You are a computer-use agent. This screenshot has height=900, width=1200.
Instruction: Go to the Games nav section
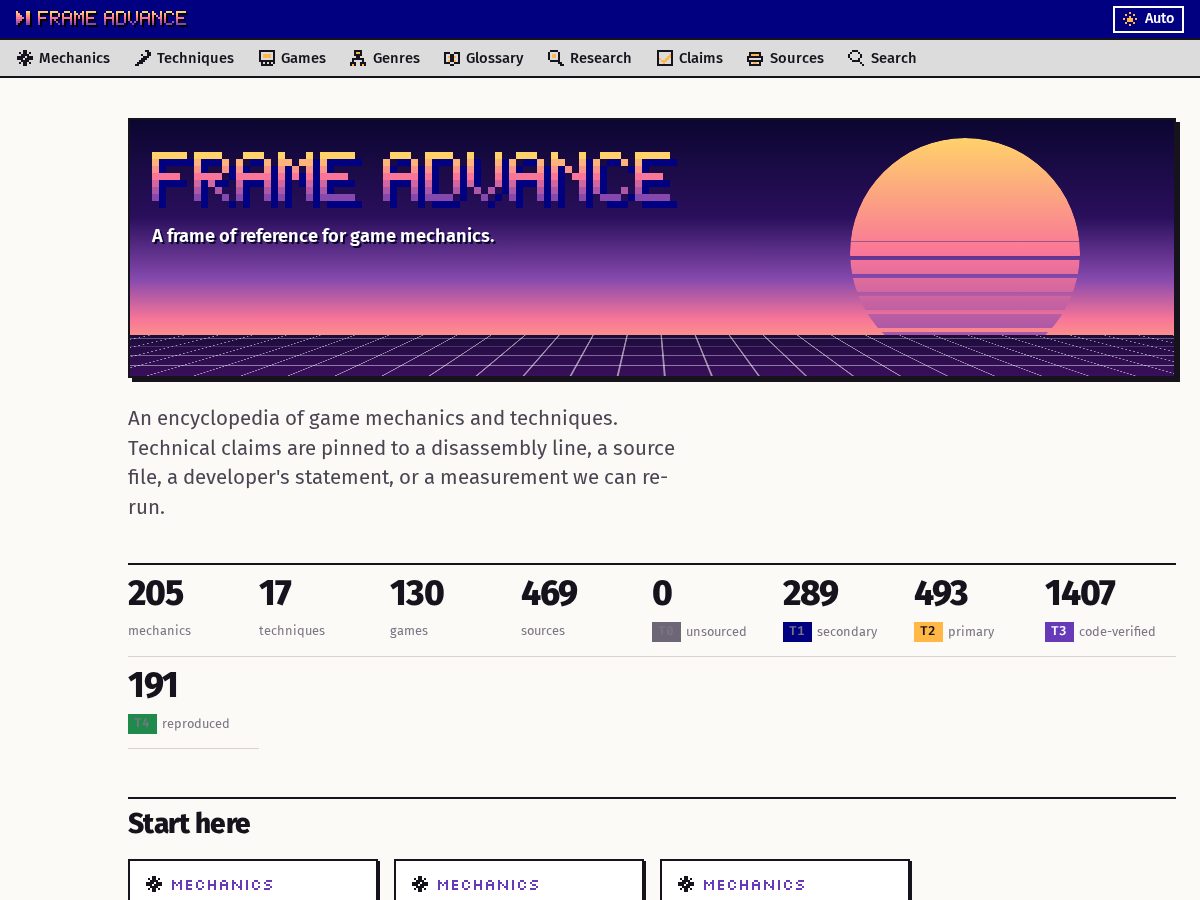pos(293,58)
